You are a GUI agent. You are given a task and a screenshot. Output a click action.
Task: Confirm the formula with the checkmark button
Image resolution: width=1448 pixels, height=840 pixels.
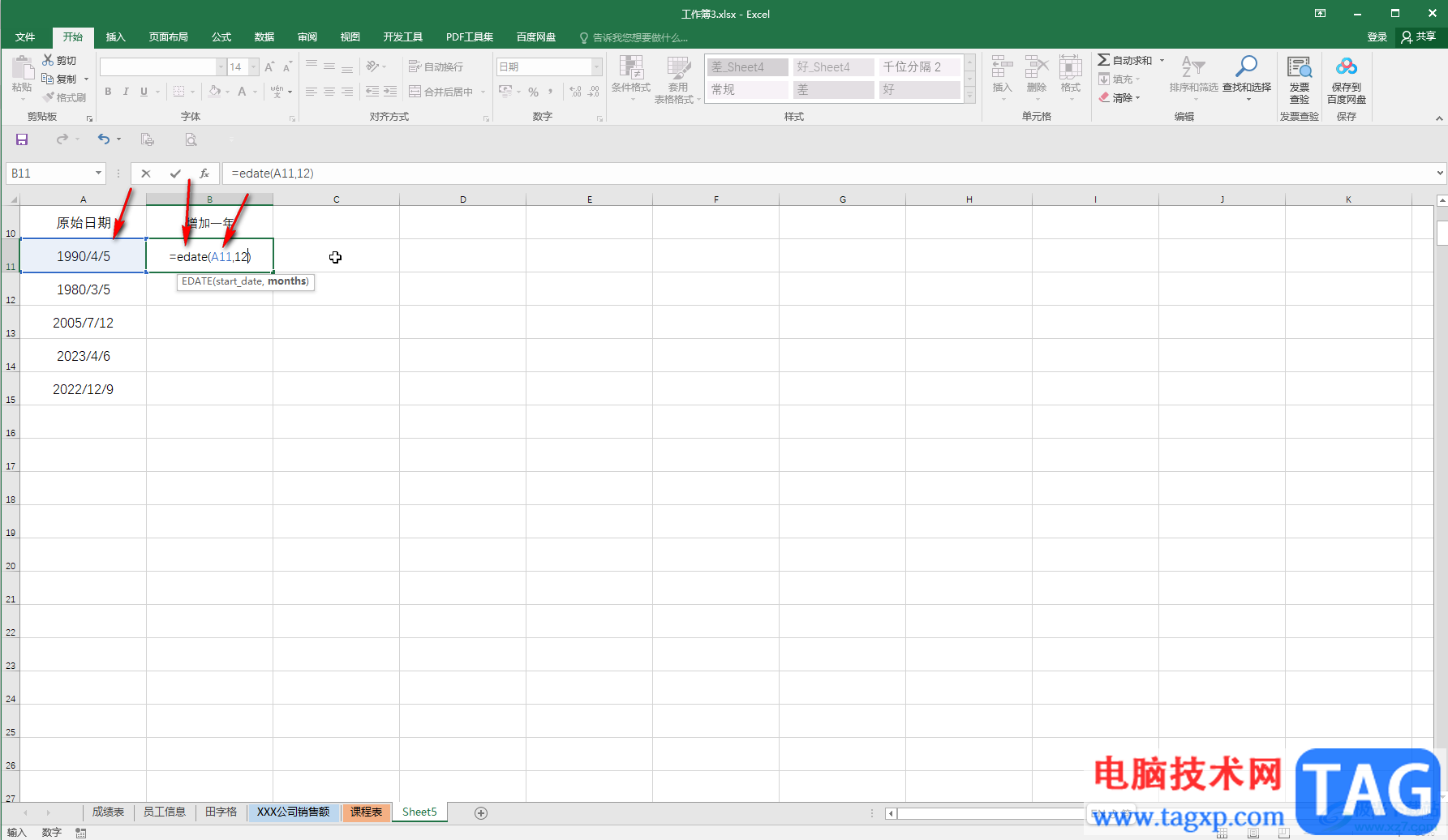[175, 174]
